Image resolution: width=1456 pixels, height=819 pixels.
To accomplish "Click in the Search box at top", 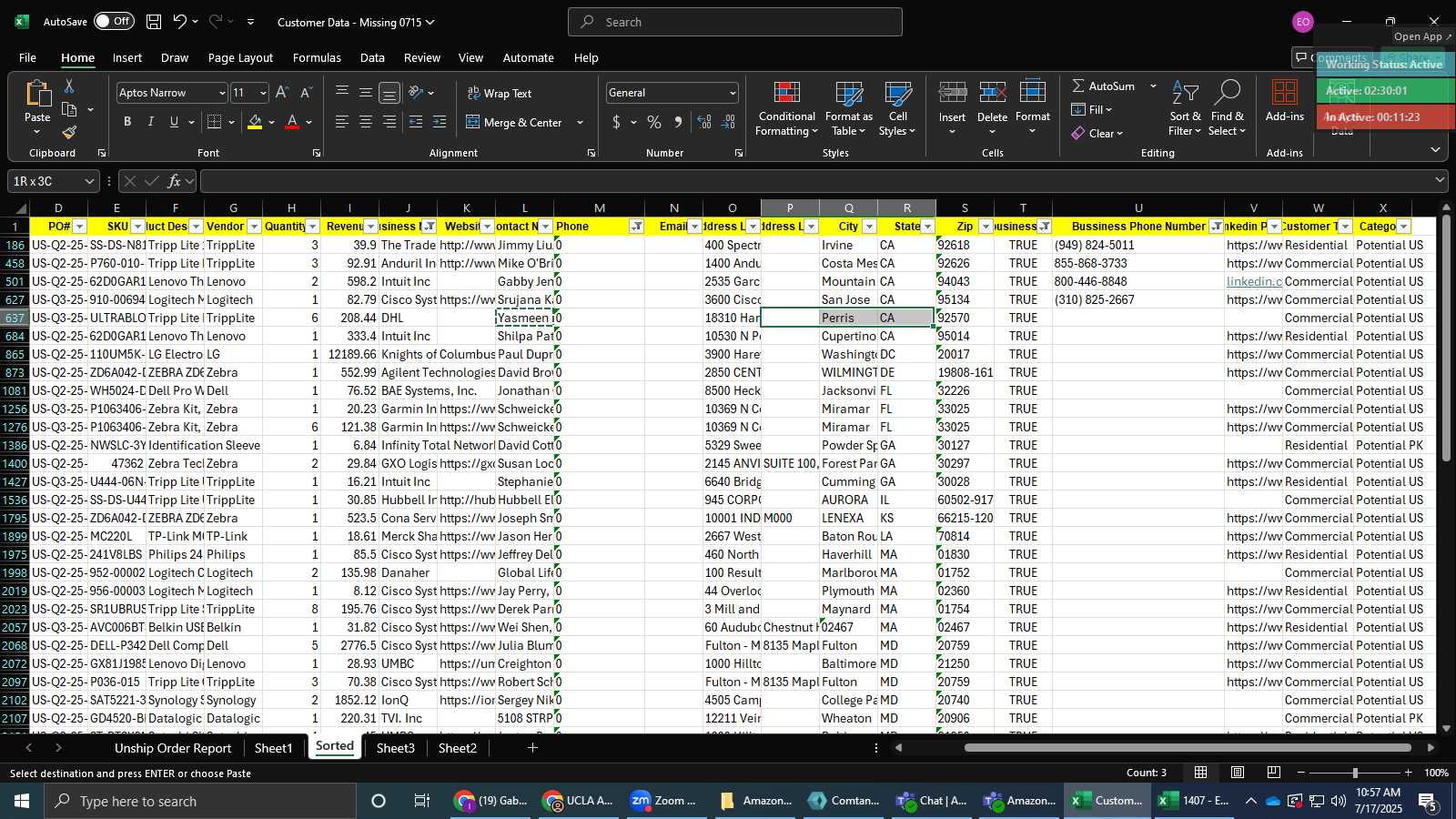I will coord(735,22).
